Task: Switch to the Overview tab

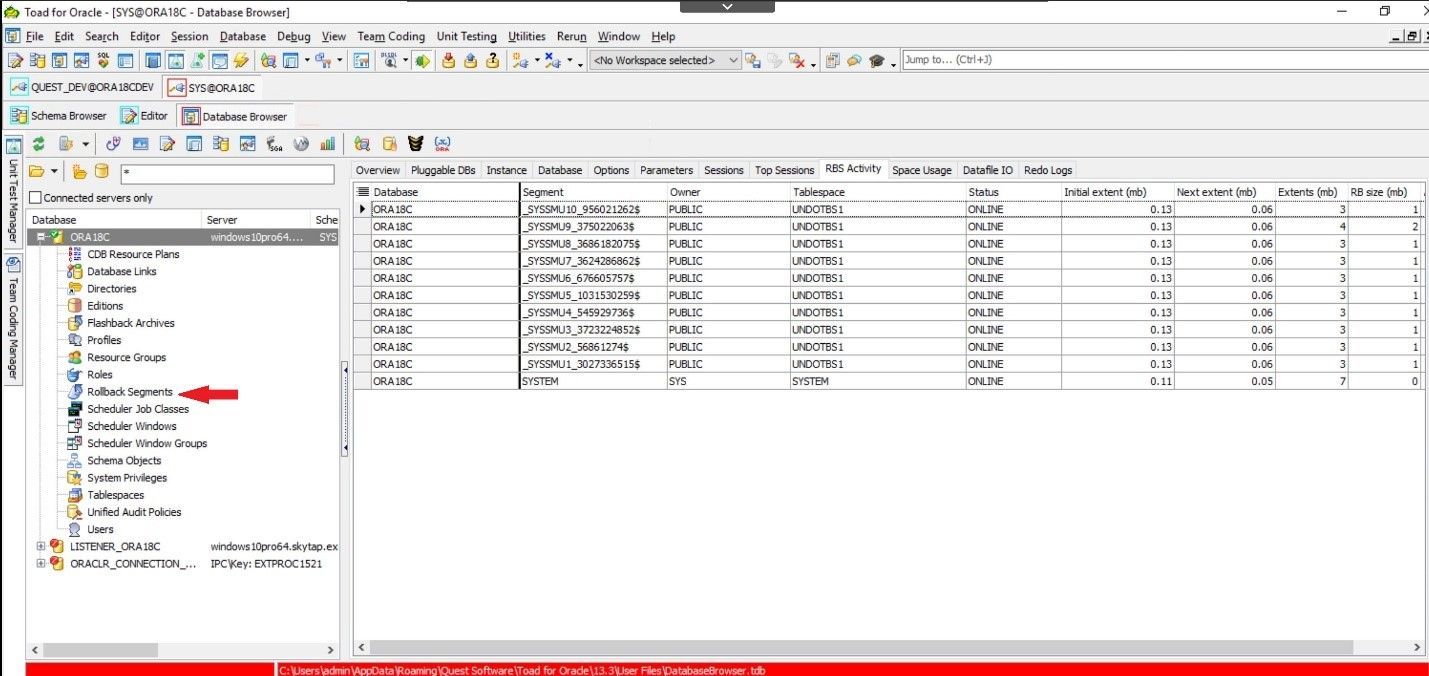Action: (378, 170)
